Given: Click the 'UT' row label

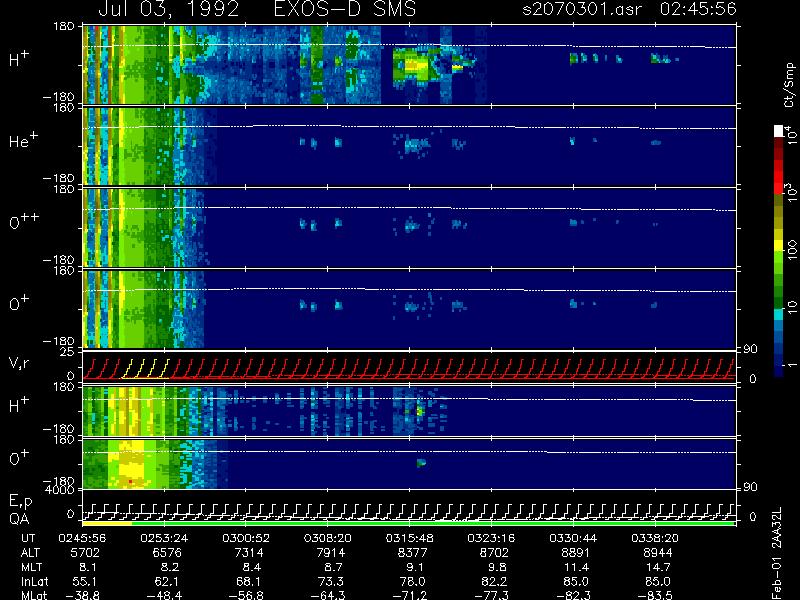Looking at the screenshot, I should (x=28, y=538).
